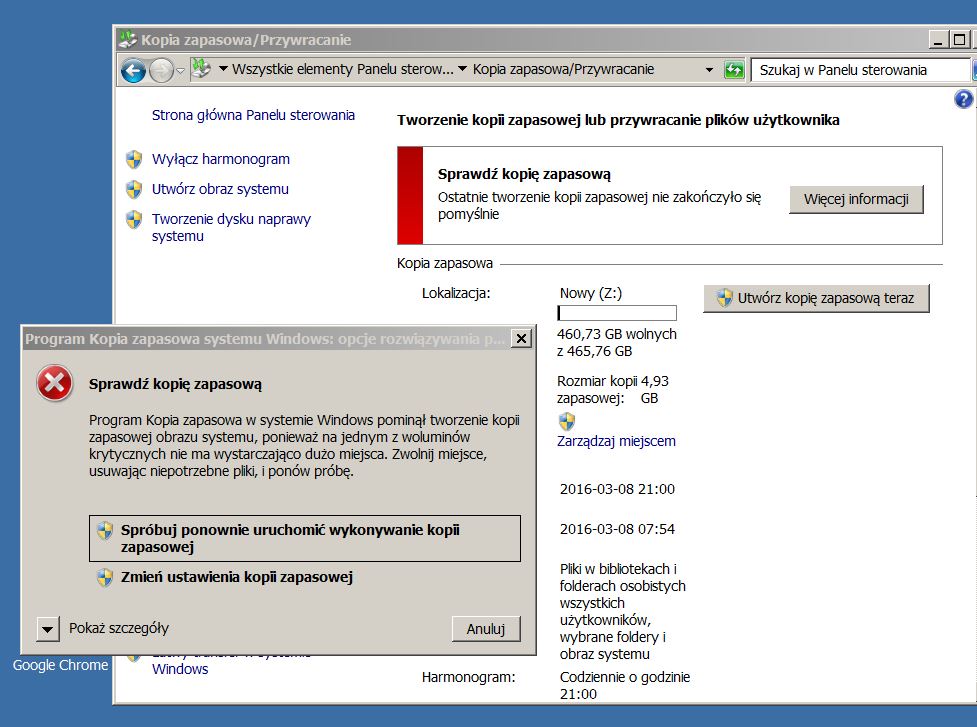Click 'Google Chrome' desktop shortcut label
Image resolution: width=977 pixels, height=727 pixels.
[60, 665]
